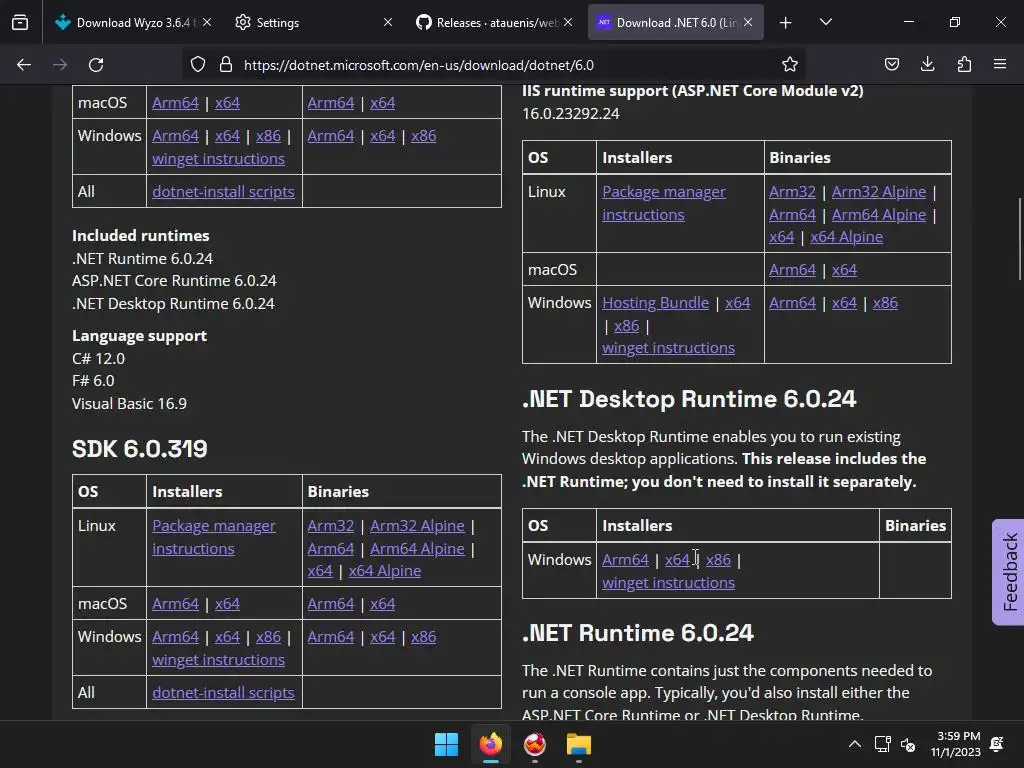Screen dimensions: 1024x768
Task: Open the notification center icon
Action: (x=997, y=744)
